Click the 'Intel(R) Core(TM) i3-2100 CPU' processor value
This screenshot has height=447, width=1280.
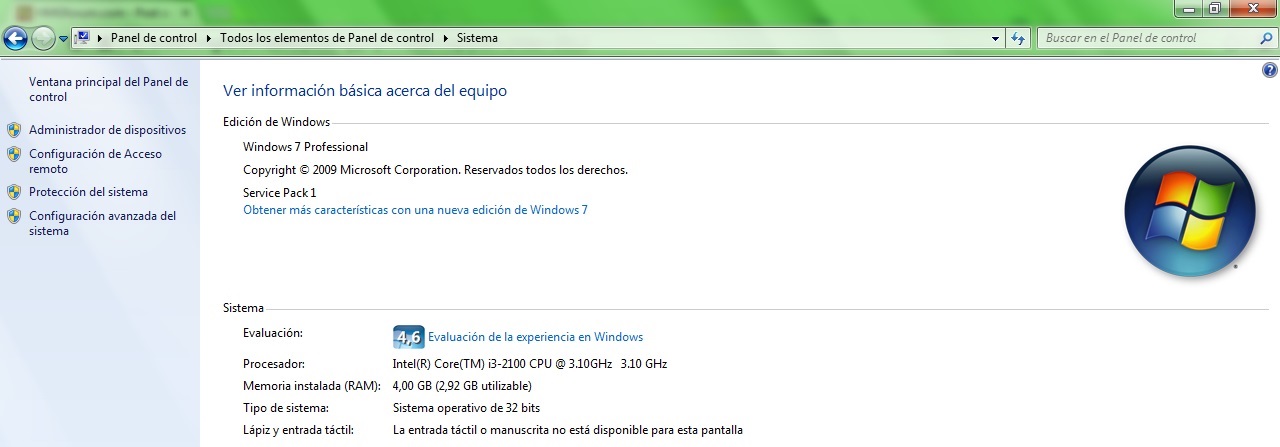(x=530, y=364)
